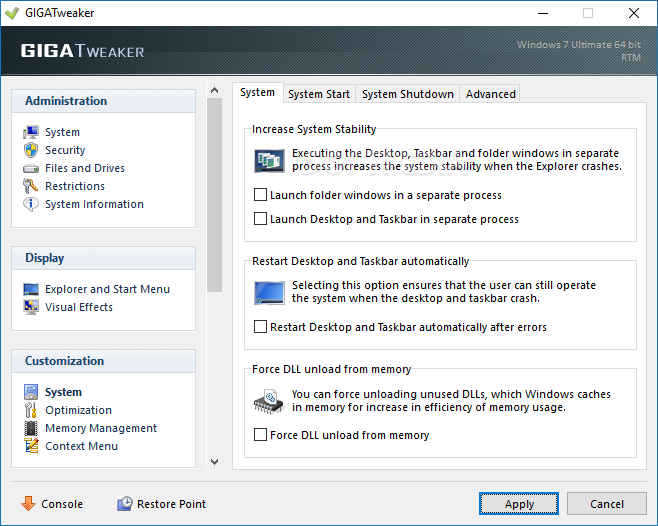Click the Console orange arrow icon
Viewport: 658px width, 526px height.
click(29, 504)
